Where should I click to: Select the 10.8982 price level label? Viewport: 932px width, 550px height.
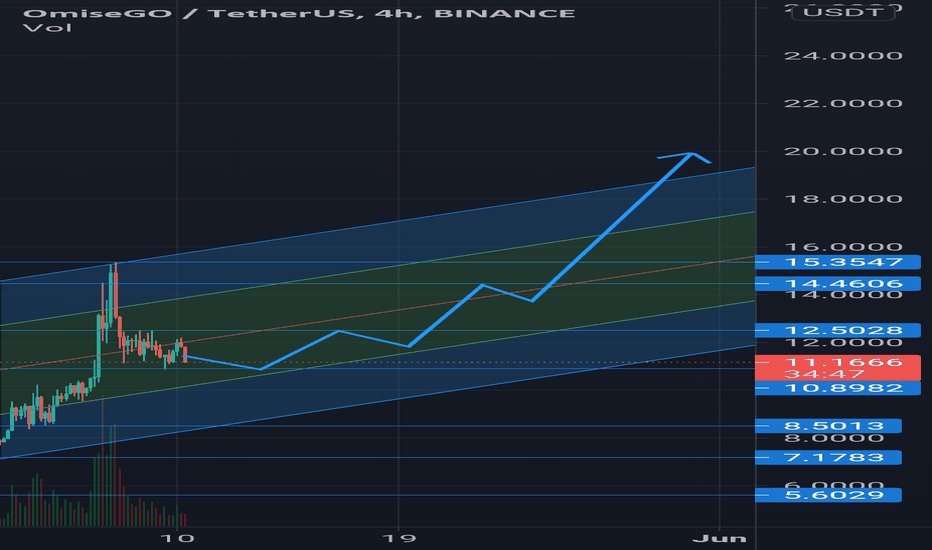click(837, 388)
